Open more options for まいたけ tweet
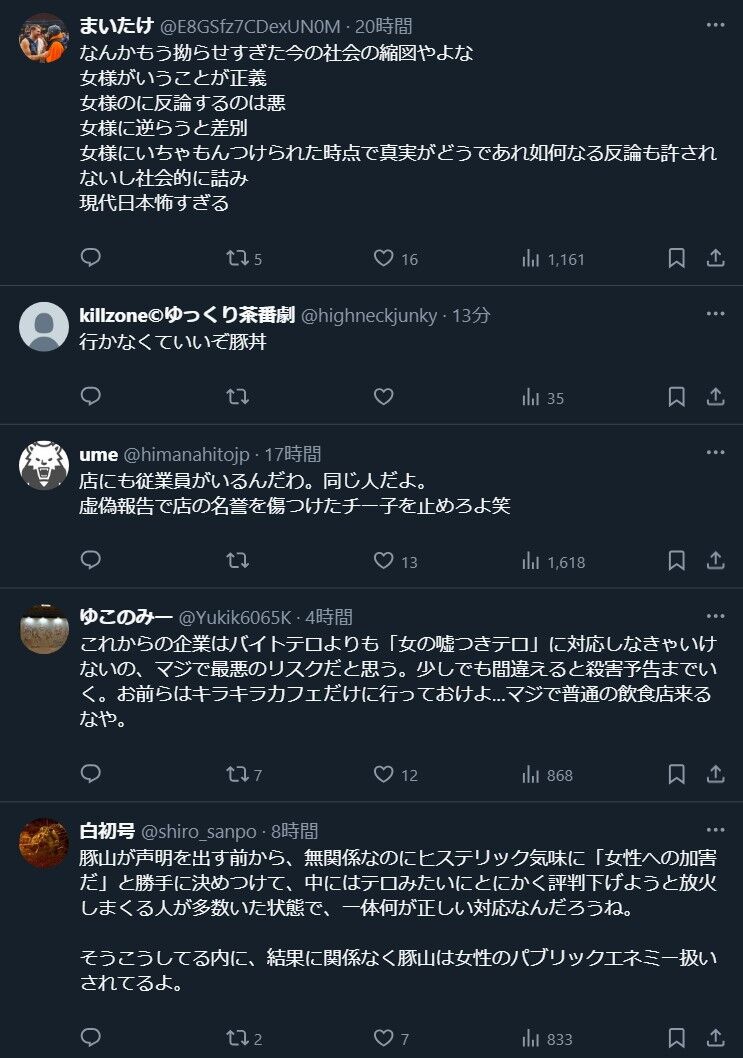This screenshot has width=743, height=1058. (715, 24)
